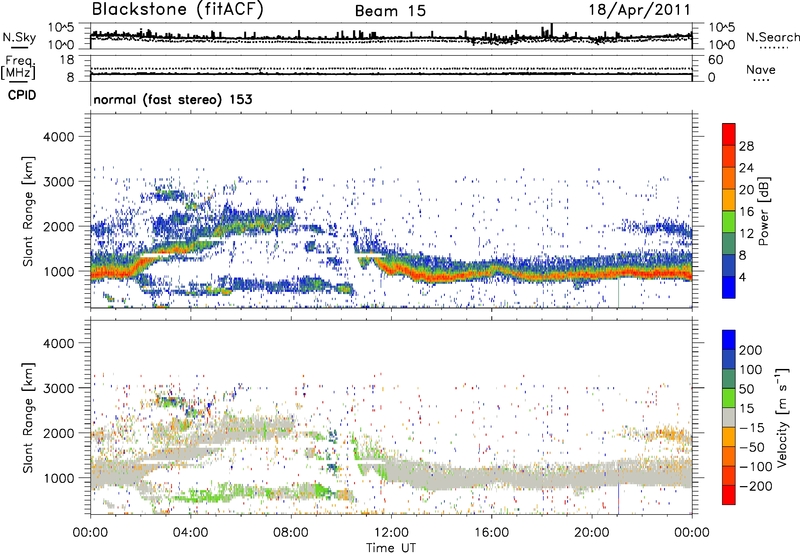Image resolution: width=800 pixels, height=554 pixels.
Task: Click power colorbar blue segment between 4 and 8
Action: pyautogui.click(x=729, y=266)
